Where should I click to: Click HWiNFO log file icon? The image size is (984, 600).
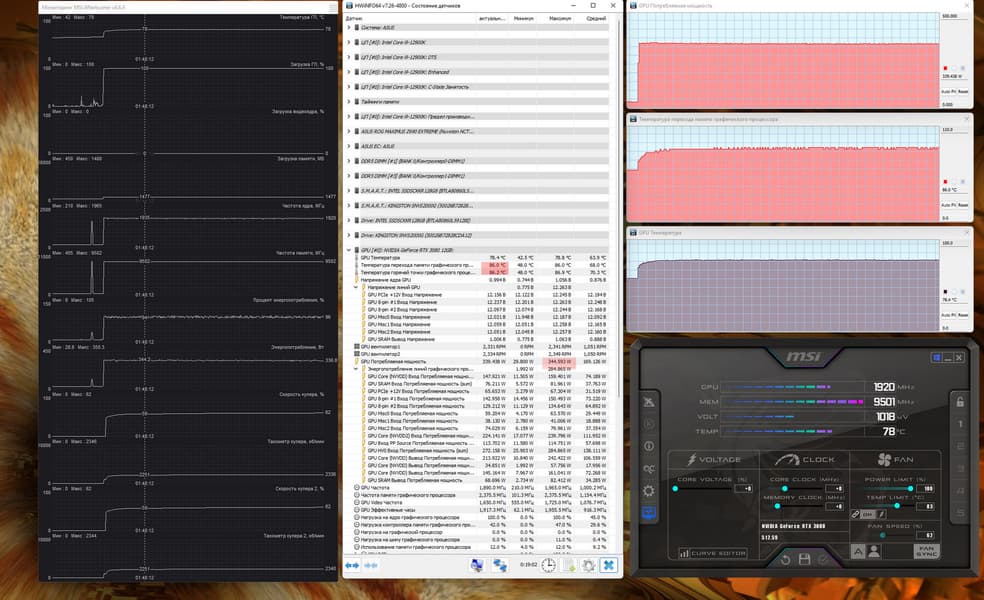point(569,565)
